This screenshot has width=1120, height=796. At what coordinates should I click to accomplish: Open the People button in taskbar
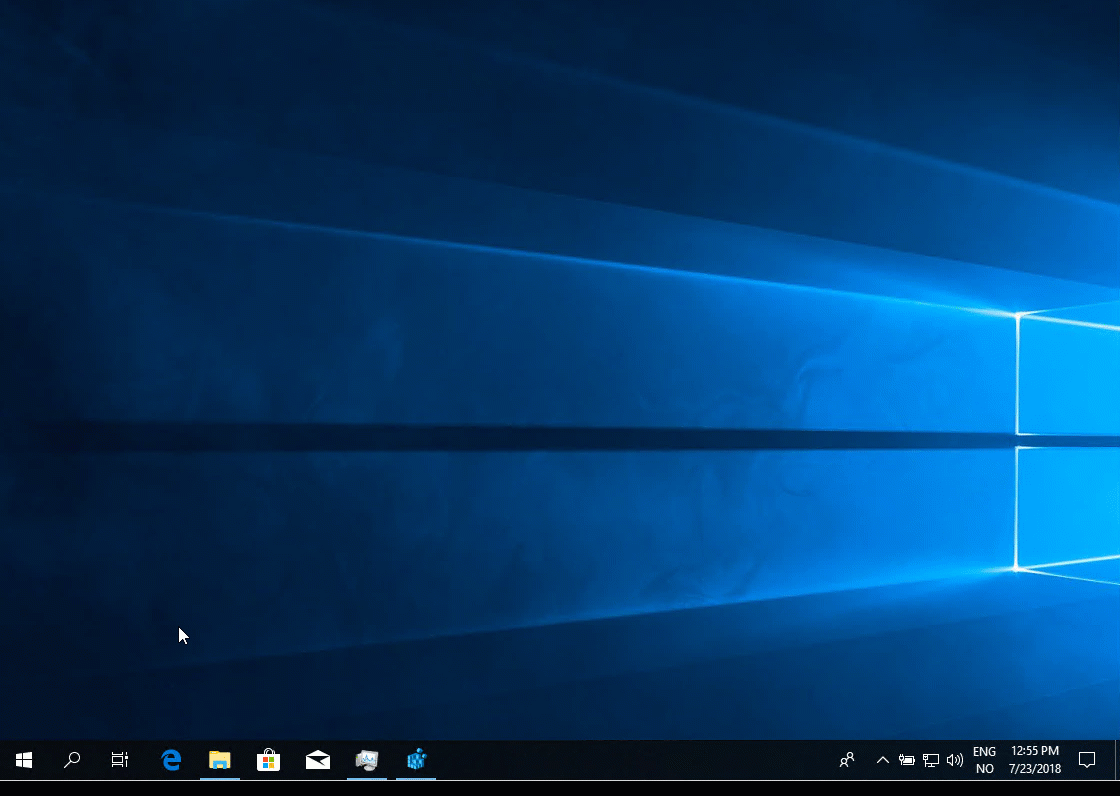(x=847, y=760)
